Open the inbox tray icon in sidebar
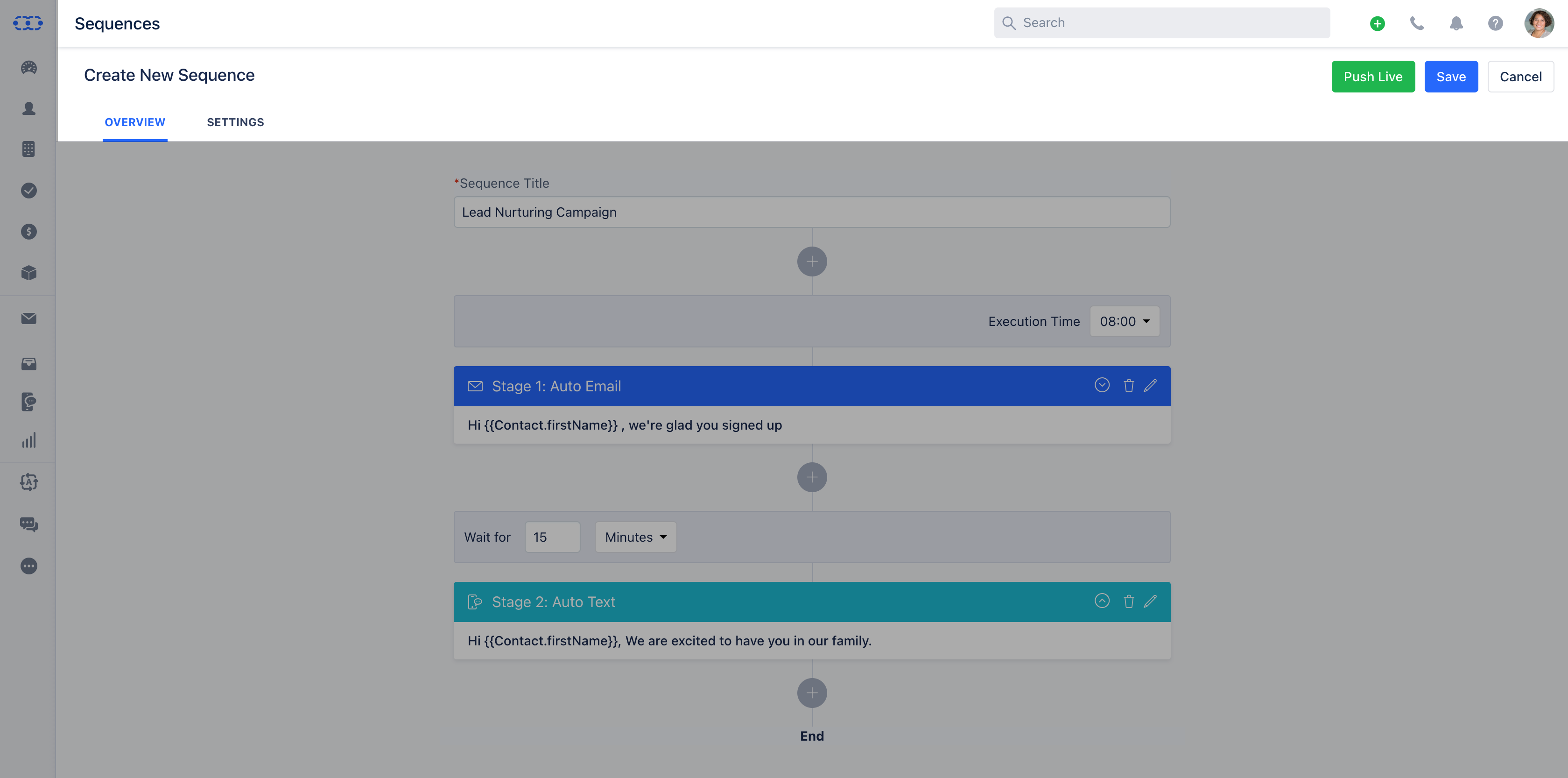Viewport: 1568px width, 778px height. coord(28,364)
